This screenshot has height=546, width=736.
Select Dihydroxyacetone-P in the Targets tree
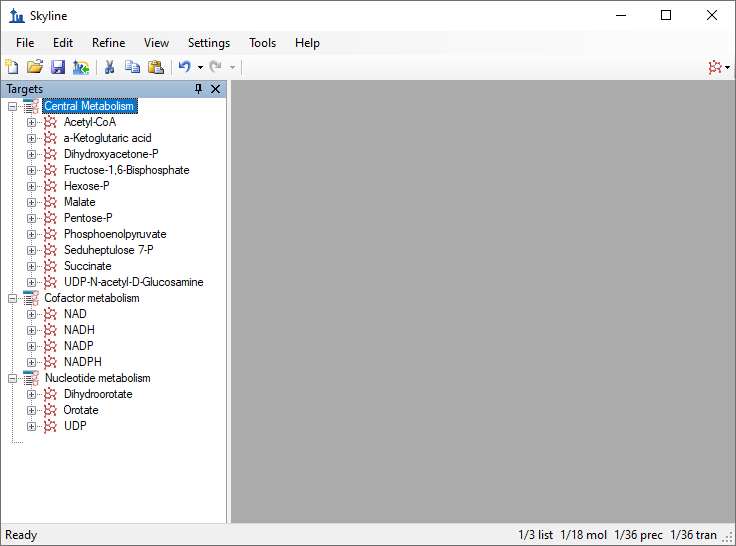pos(111,154)
